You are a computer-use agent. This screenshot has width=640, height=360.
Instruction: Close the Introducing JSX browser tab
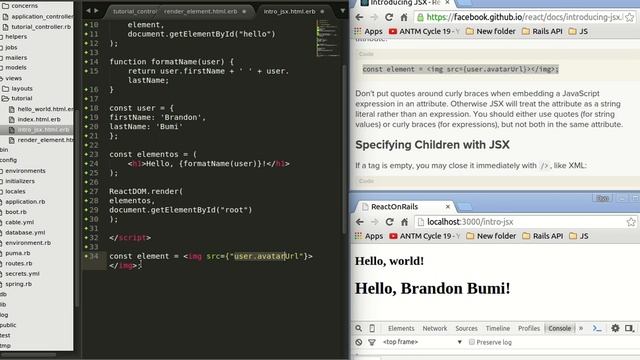click(x=447, y=3)
